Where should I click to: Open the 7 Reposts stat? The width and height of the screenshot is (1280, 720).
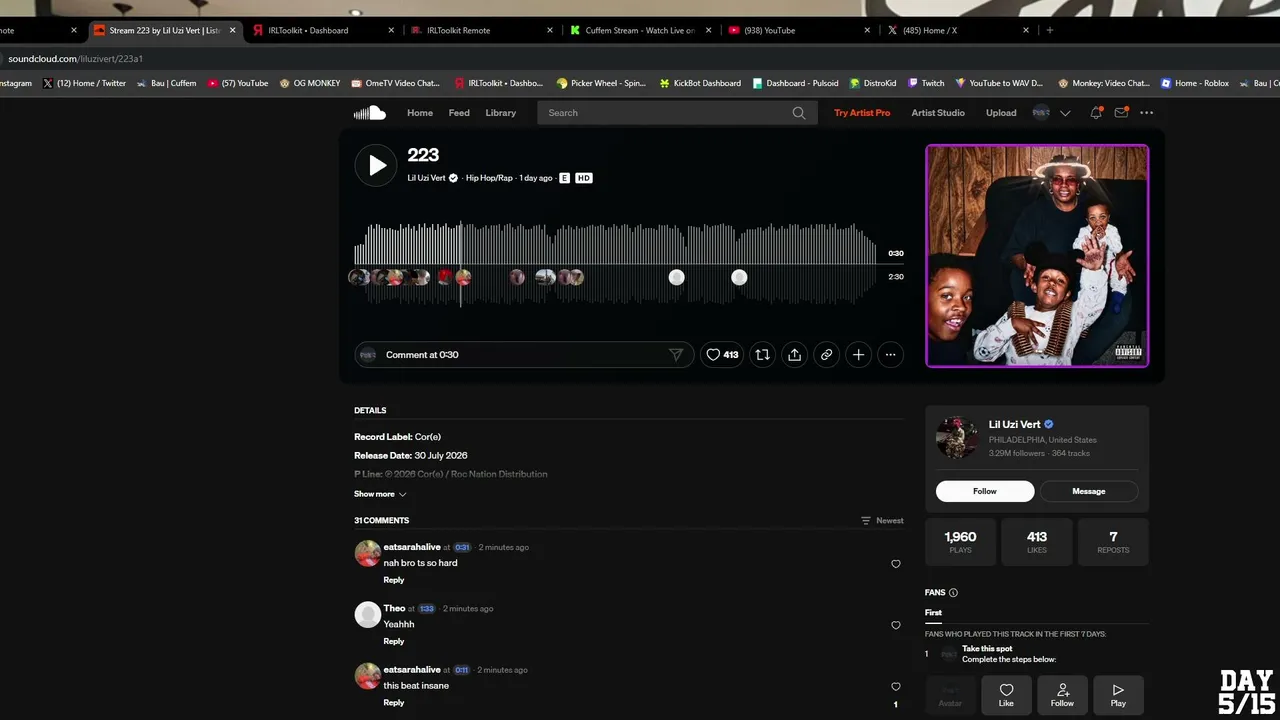(1113, 542)
